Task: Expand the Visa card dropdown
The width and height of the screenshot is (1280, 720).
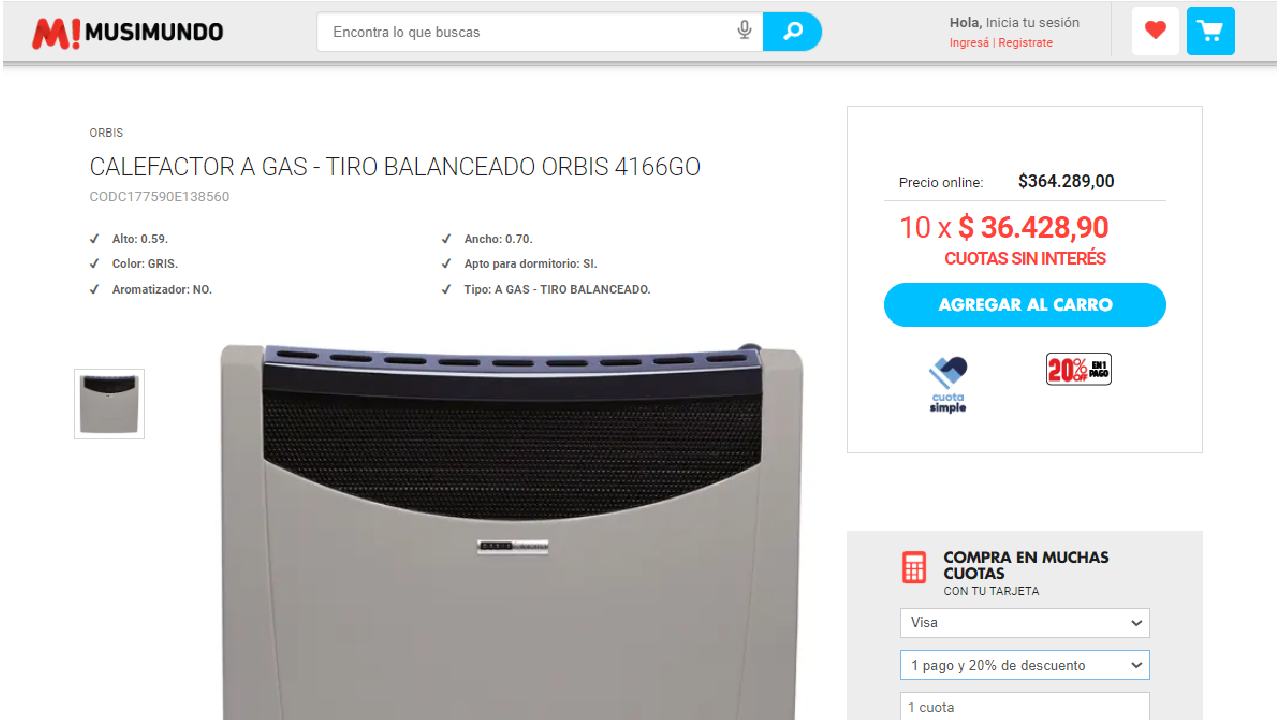Action: (1024, 623)
